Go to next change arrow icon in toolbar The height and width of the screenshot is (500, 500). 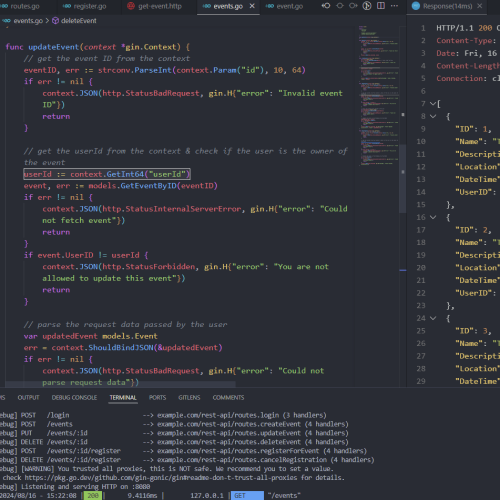[353, 6]
